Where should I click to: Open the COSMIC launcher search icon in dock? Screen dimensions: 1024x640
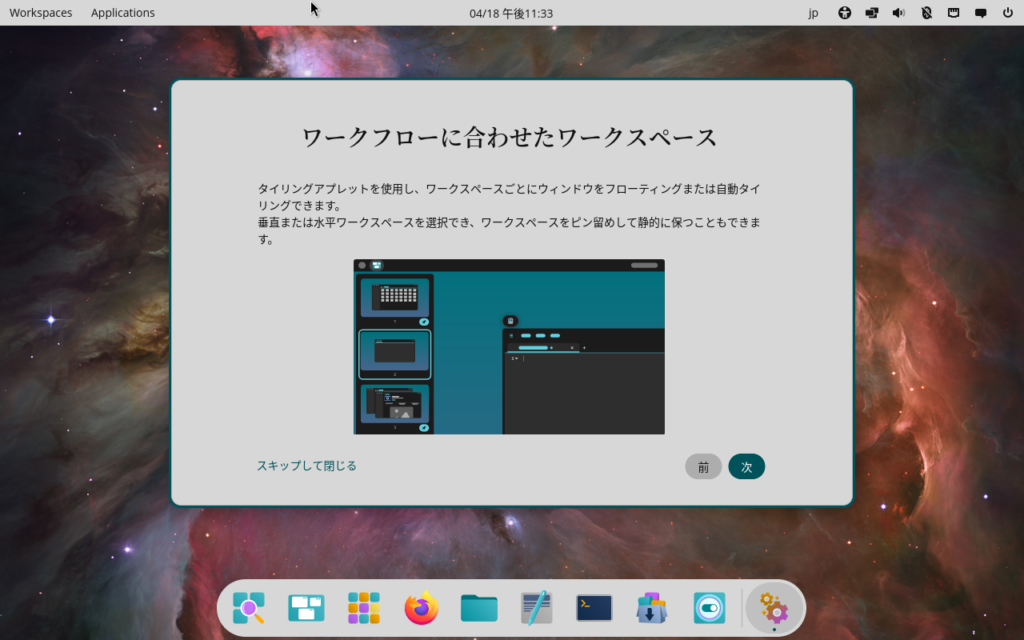(249, 608)
